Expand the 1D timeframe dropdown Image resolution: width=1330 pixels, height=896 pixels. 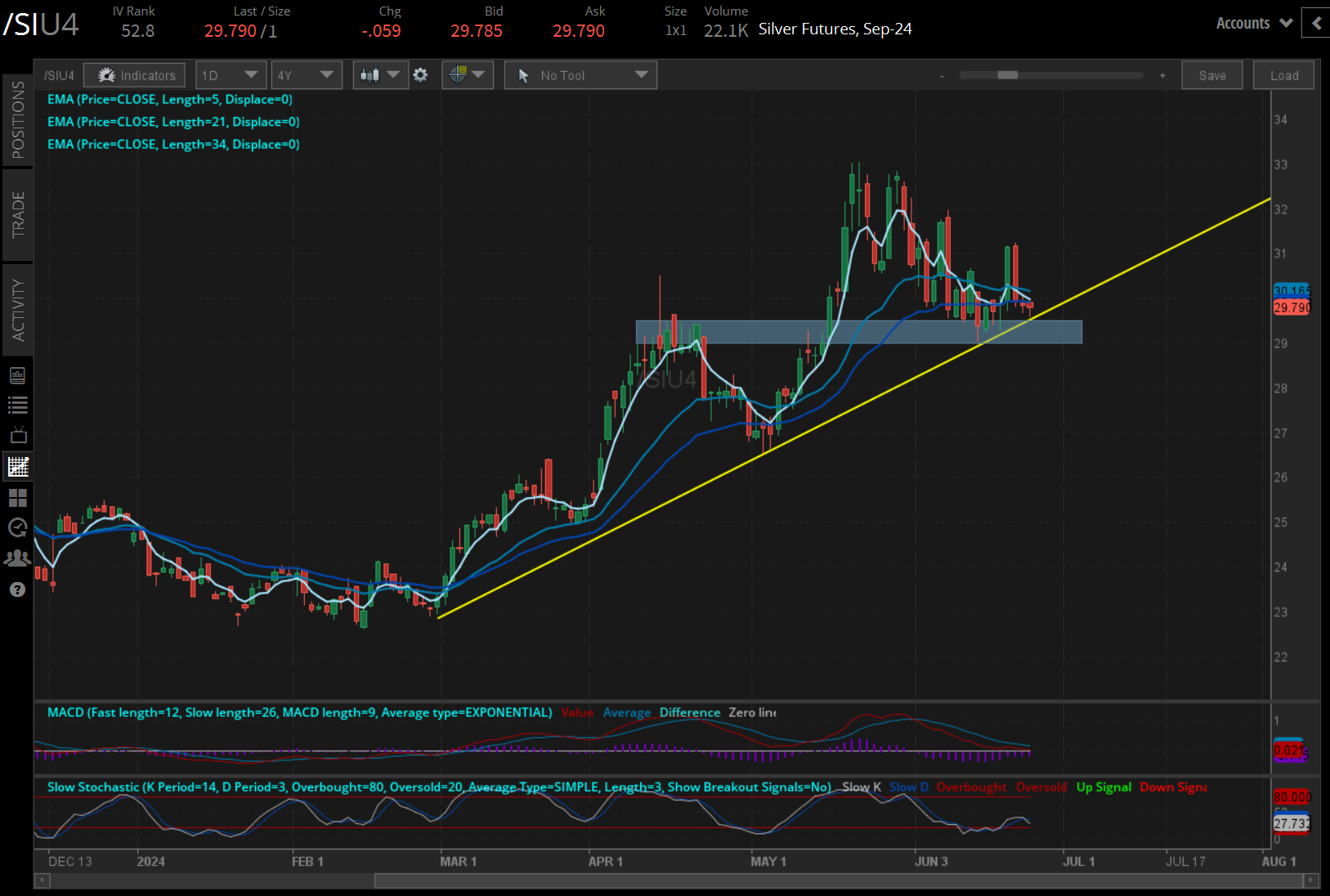click(x=231, y=75)
